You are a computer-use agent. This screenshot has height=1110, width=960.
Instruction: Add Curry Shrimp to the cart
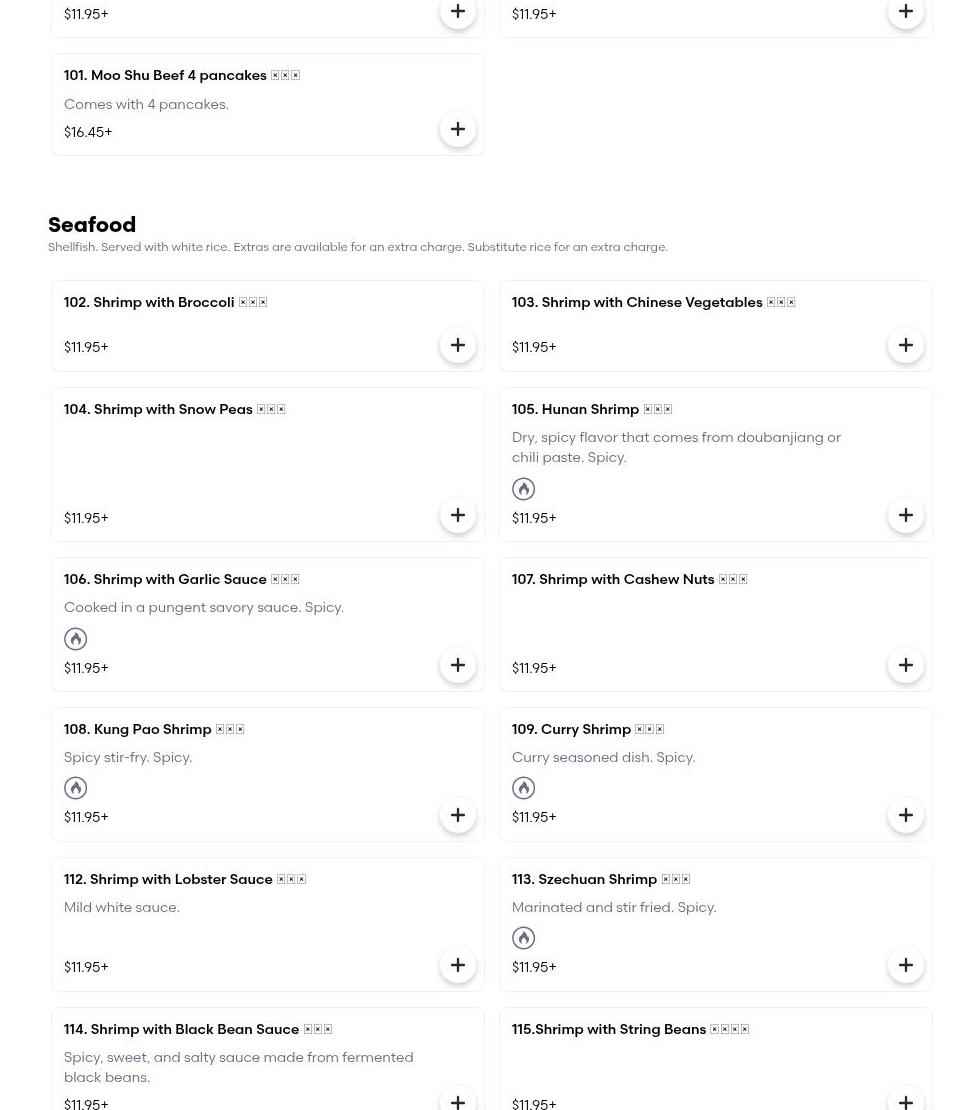point(906,815)
